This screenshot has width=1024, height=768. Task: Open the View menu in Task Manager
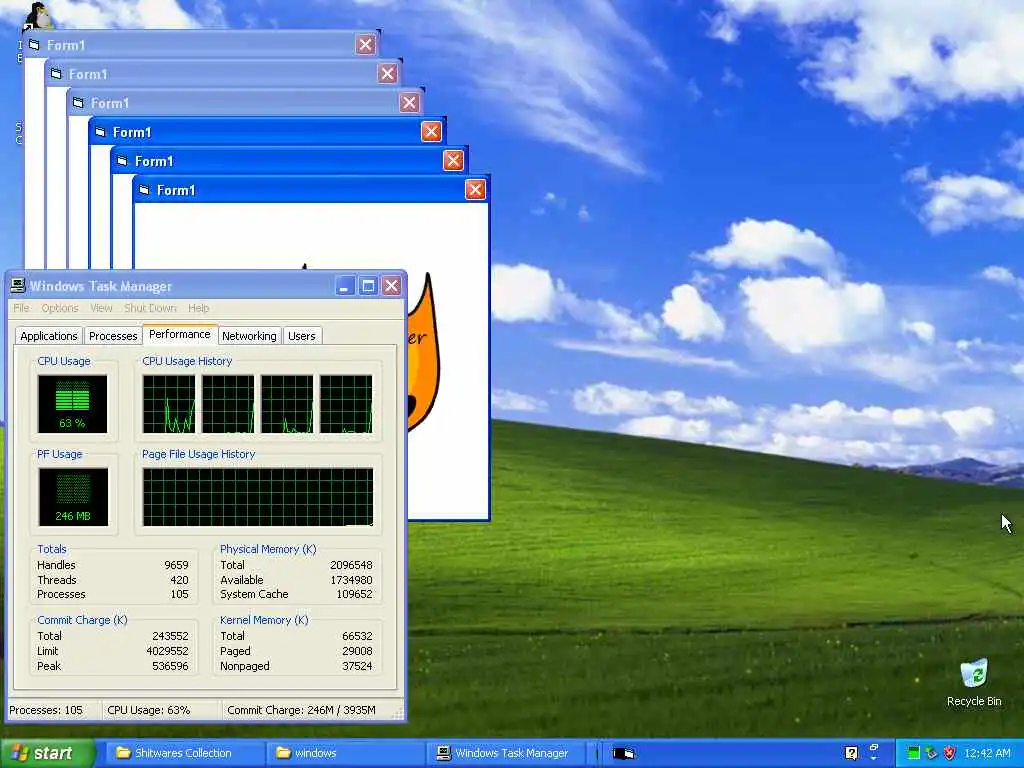coord(101,308)
